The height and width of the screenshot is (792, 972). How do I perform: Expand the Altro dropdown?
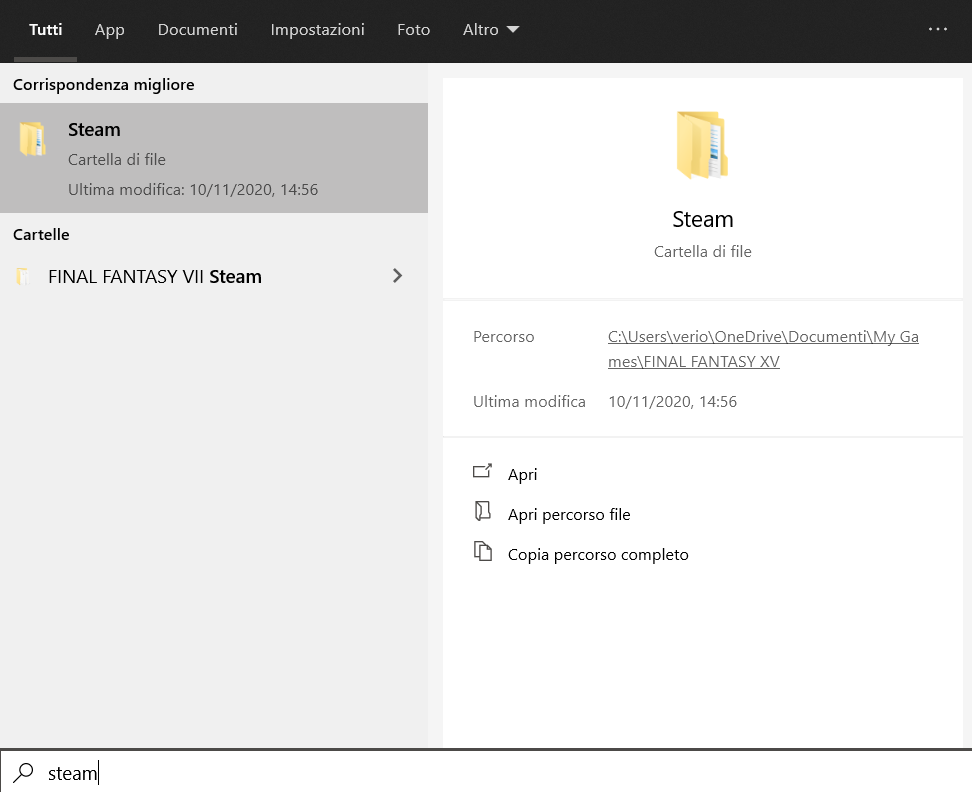pyautogui.click(x=490, y=30)
